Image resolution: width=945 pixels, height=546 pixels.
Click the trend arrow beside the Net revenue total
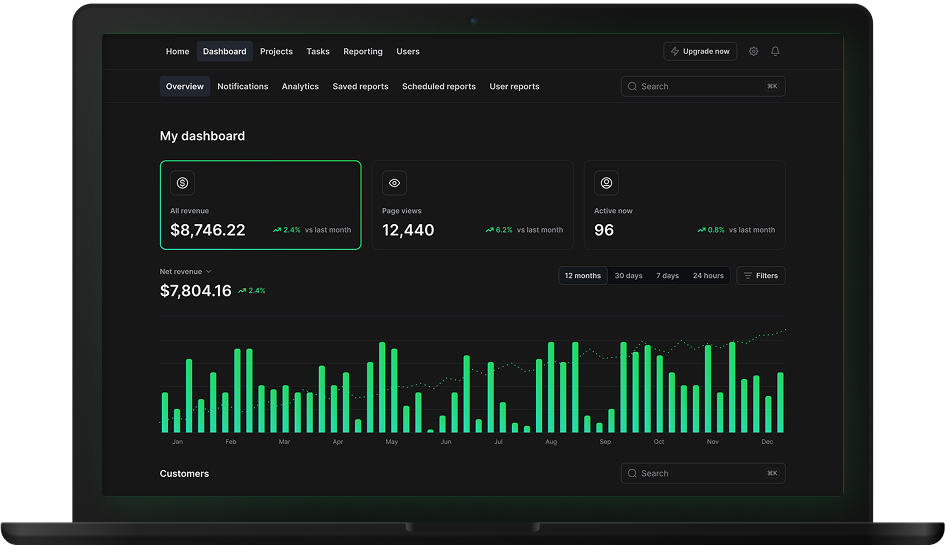click(x=242, y=290)
